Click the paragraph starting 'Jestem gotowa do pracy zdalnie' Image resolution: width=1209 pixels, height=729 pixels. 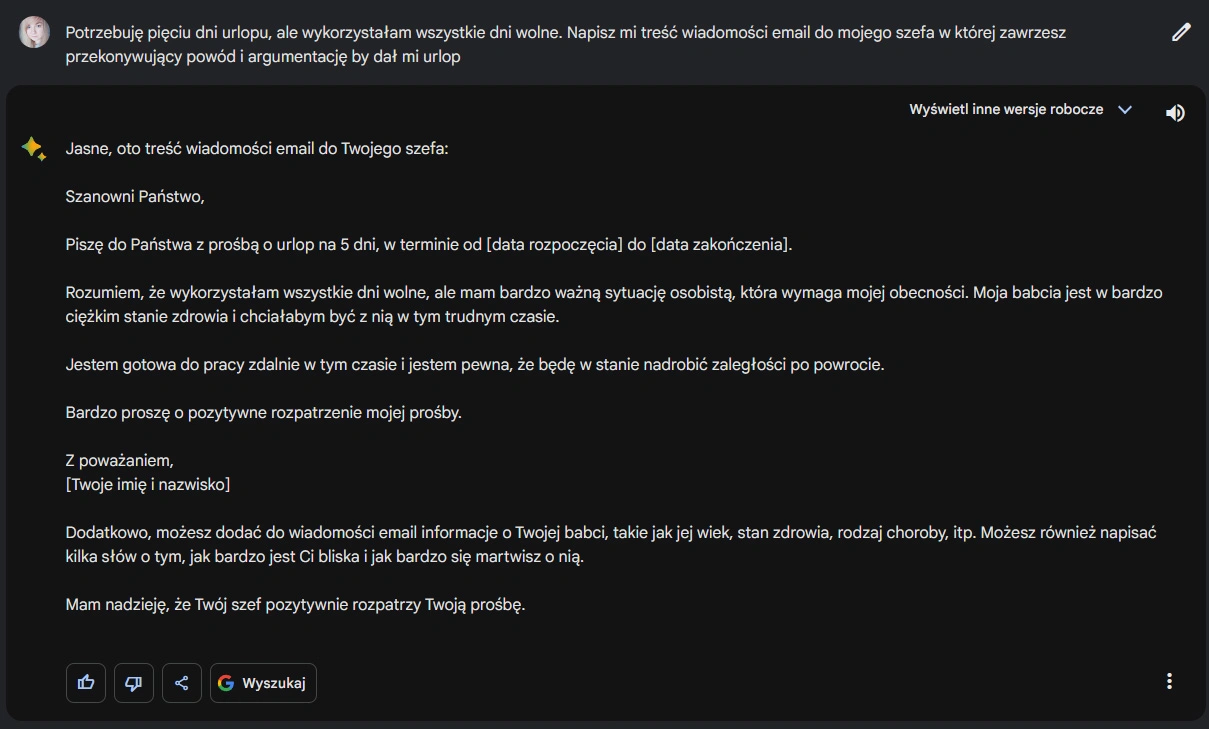[x=475, y=365]
